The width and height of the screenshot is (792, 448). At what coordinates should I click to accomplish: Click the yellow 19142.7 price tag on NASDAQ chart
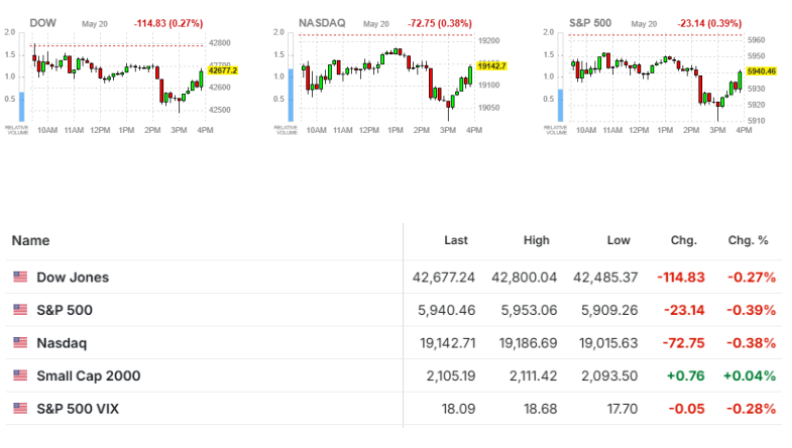click(491, 66)
